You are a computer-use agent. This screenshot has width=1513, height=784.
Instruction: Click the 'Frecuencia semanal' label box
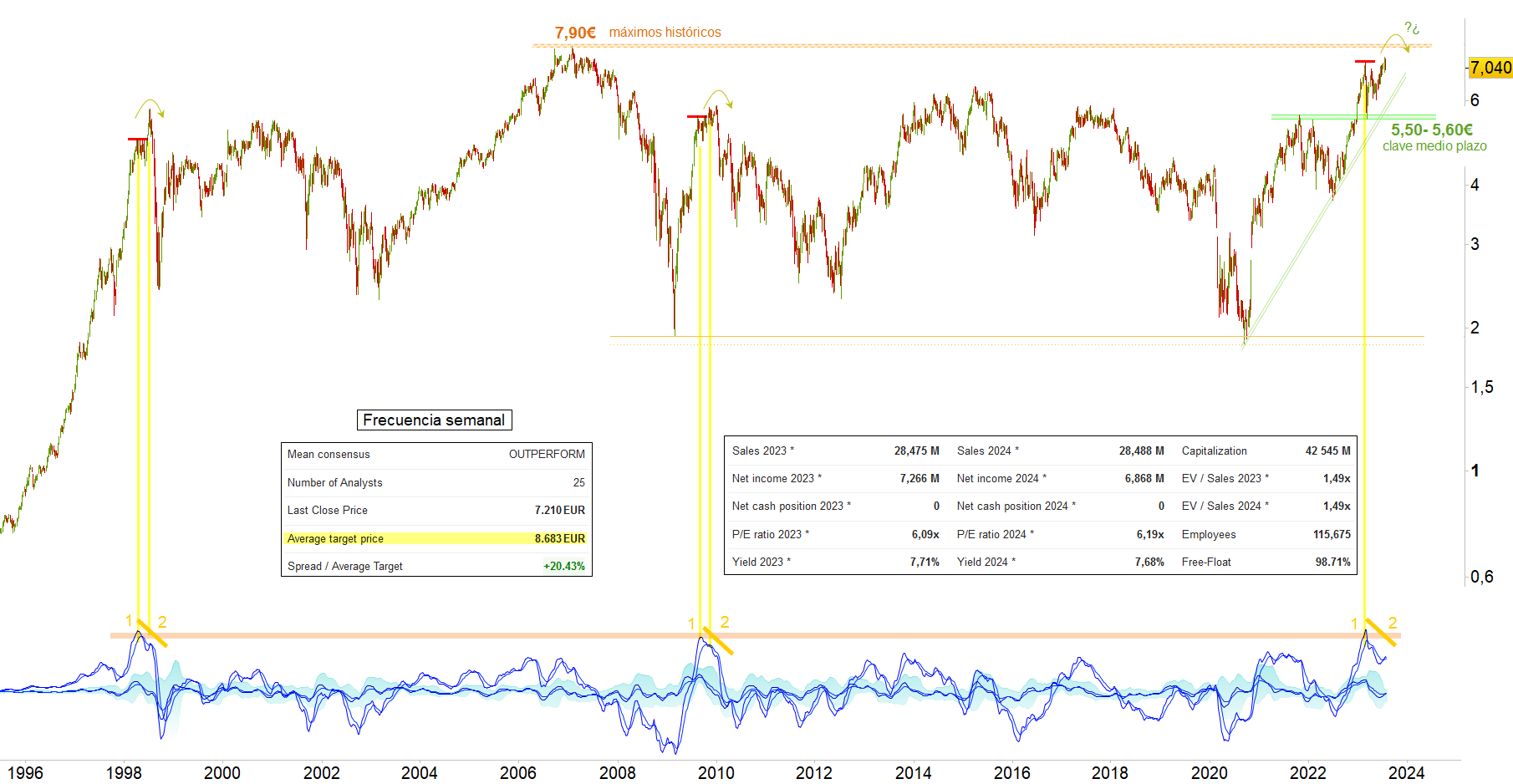[x=434, y=420]
